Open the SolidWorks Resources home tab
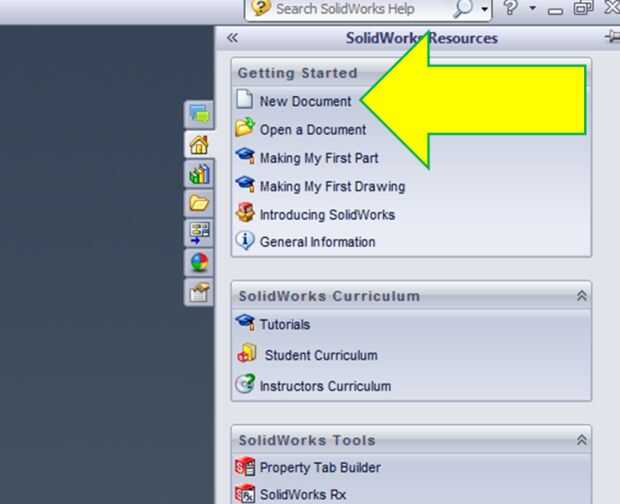This screenshot has width=620, height=504. point(199,145)
